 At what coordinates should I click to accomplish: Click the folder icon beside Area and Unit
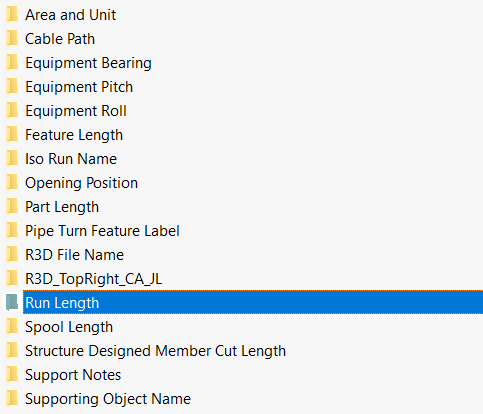12,15
